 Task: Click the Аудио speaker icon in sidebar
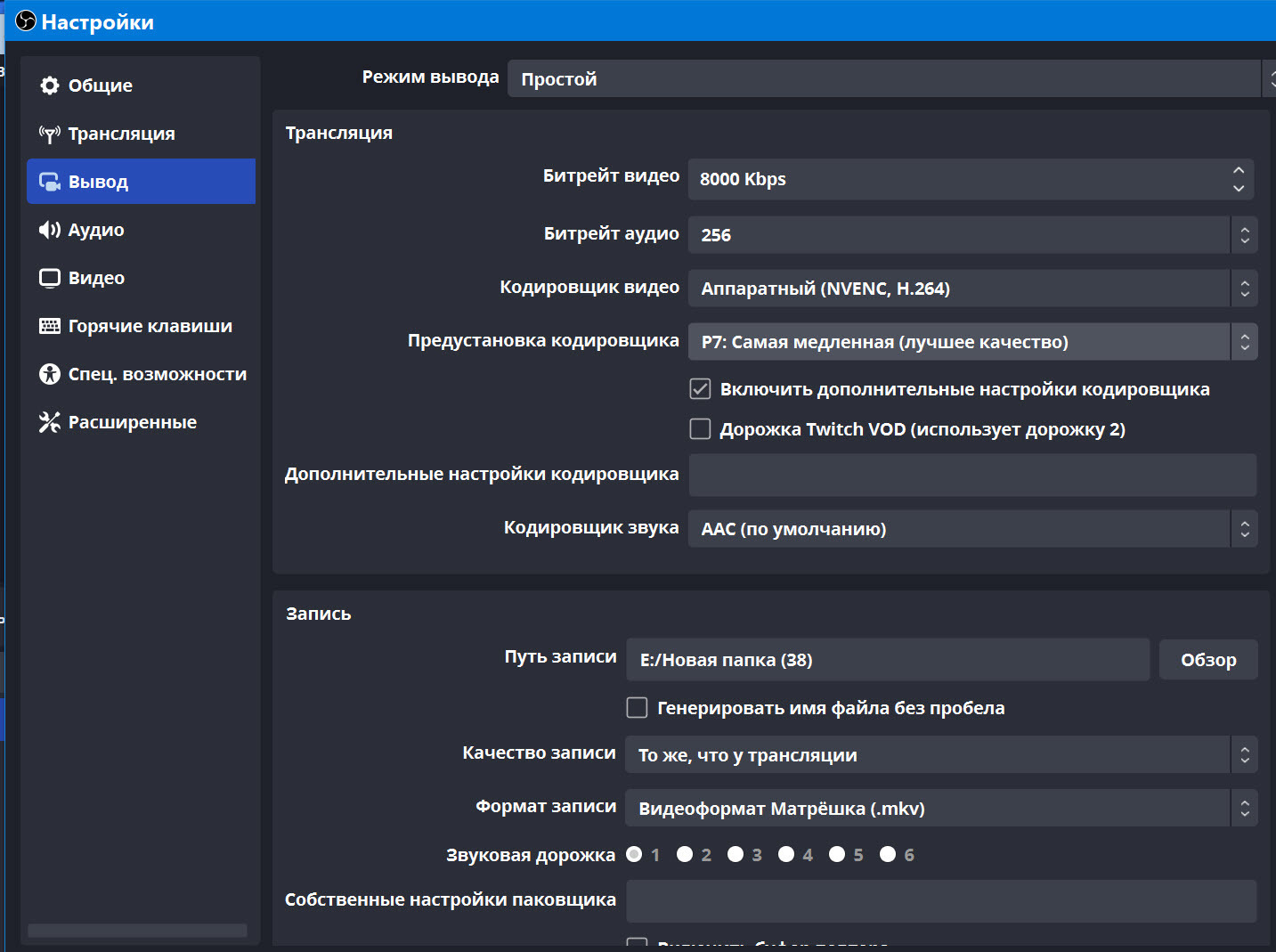pyautogui.click(x=50, y=230)
